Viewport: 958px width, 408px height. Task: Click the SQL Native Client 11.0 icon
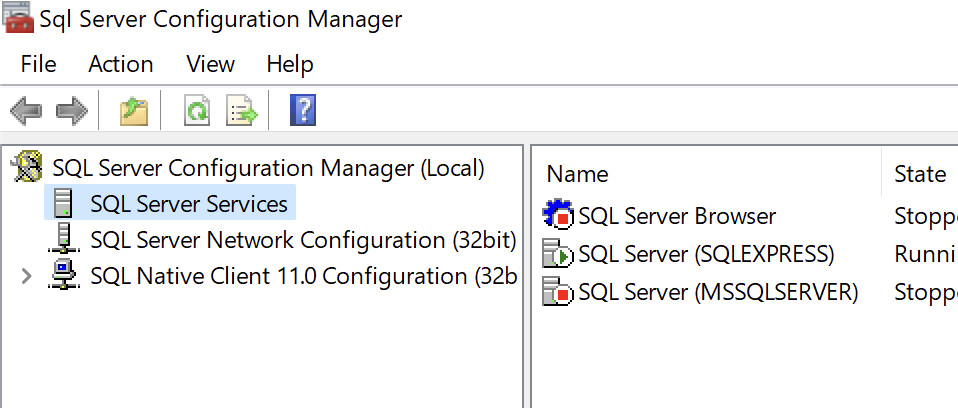(64, 276)
